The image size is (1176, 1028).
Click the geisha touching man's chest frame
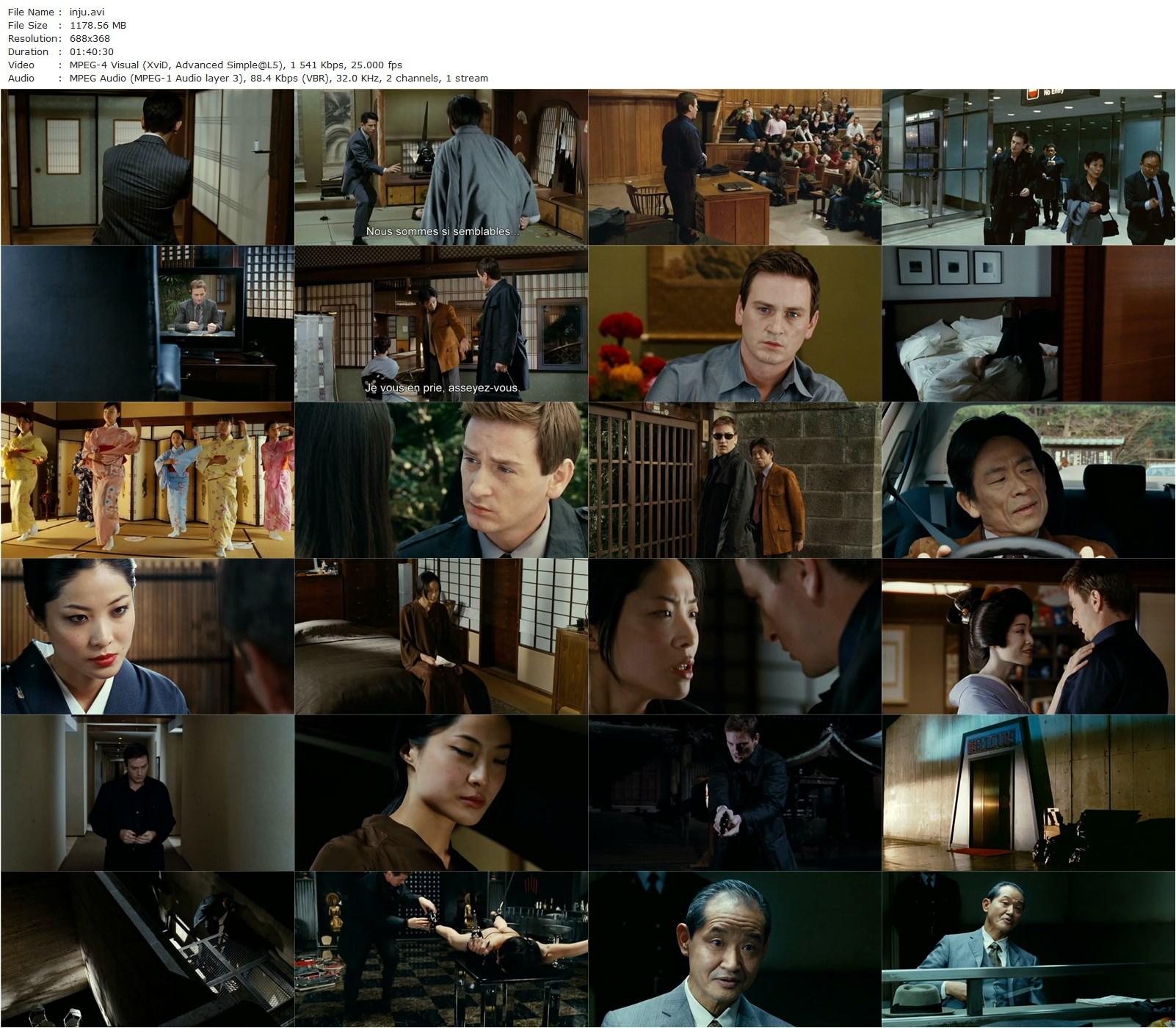pos(1028,637)
